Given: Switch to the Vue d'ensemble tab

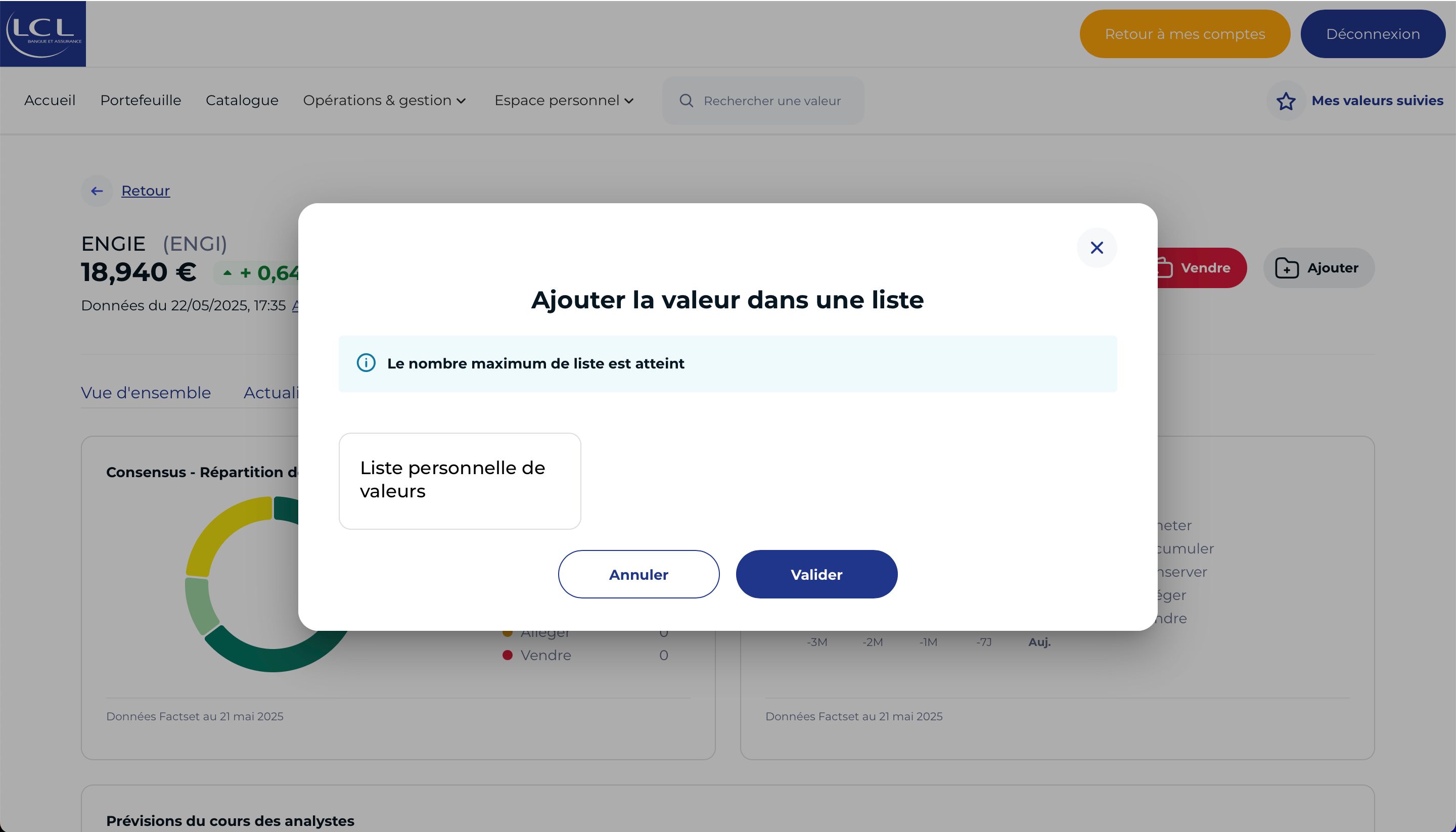Looking at the screenshot, I should 146,393.
